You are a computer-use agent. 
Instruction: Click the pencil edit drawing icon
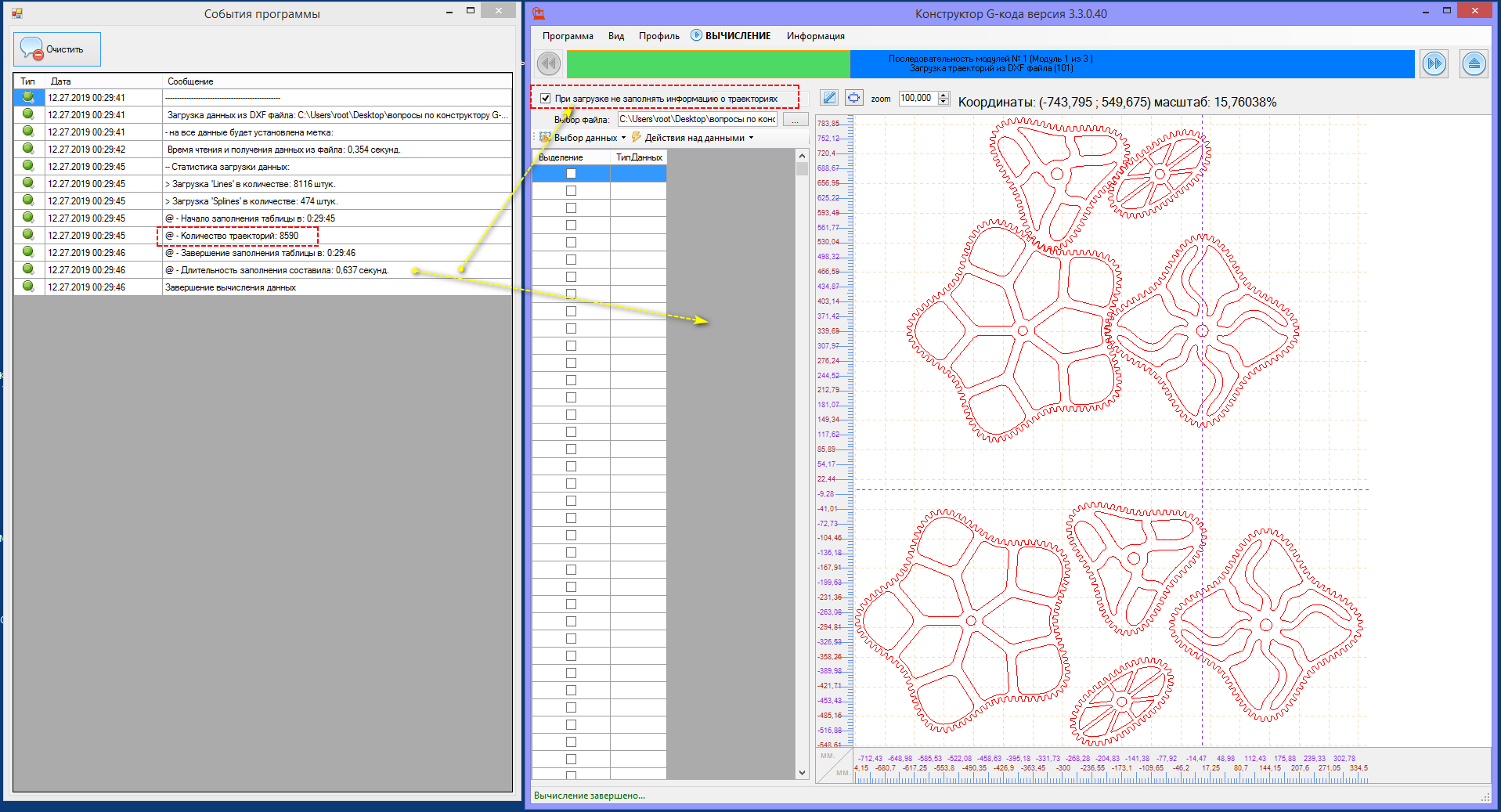coord(829,98)
